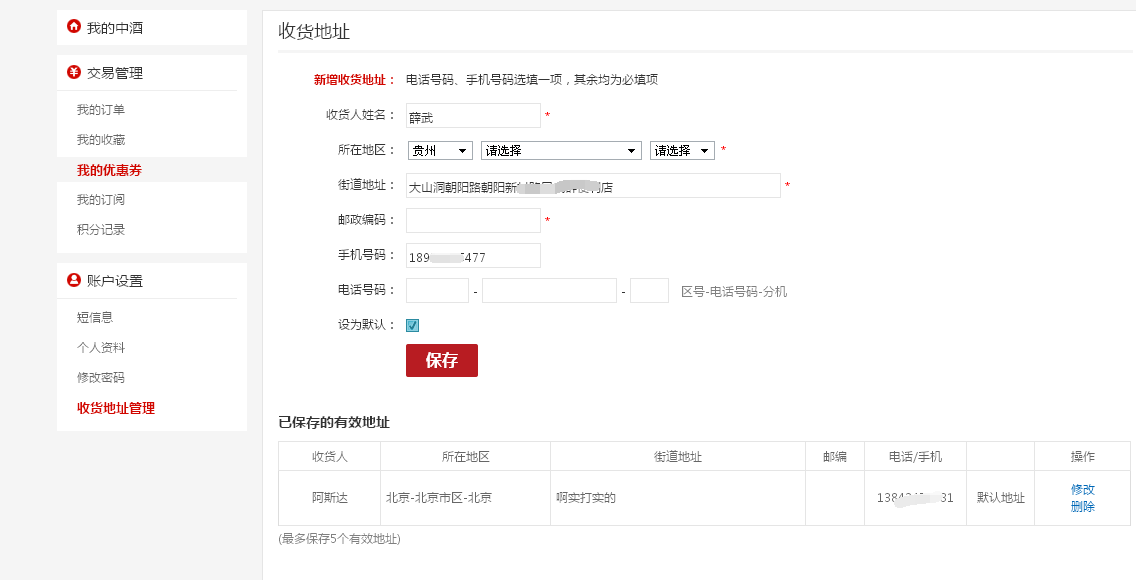Click the 手机号码 input field
Viewport: 1136px width, 580px height.
473,256
